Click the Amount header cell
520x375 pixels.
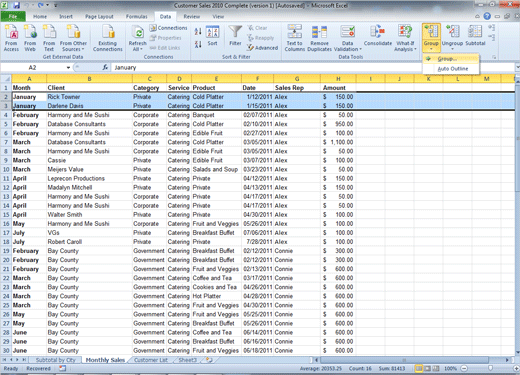coord(338,88)
